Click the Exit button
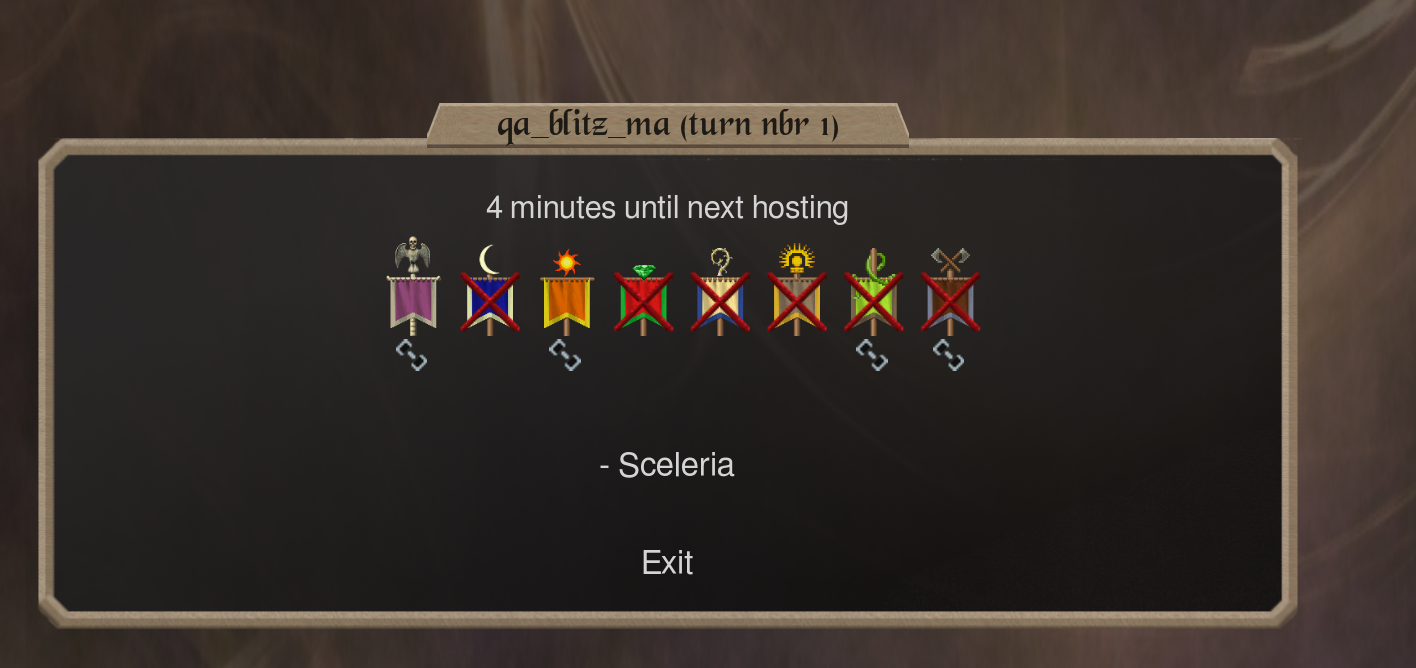Image resolution: width=1416 pixels, height=668 pixels. (667, 562)
